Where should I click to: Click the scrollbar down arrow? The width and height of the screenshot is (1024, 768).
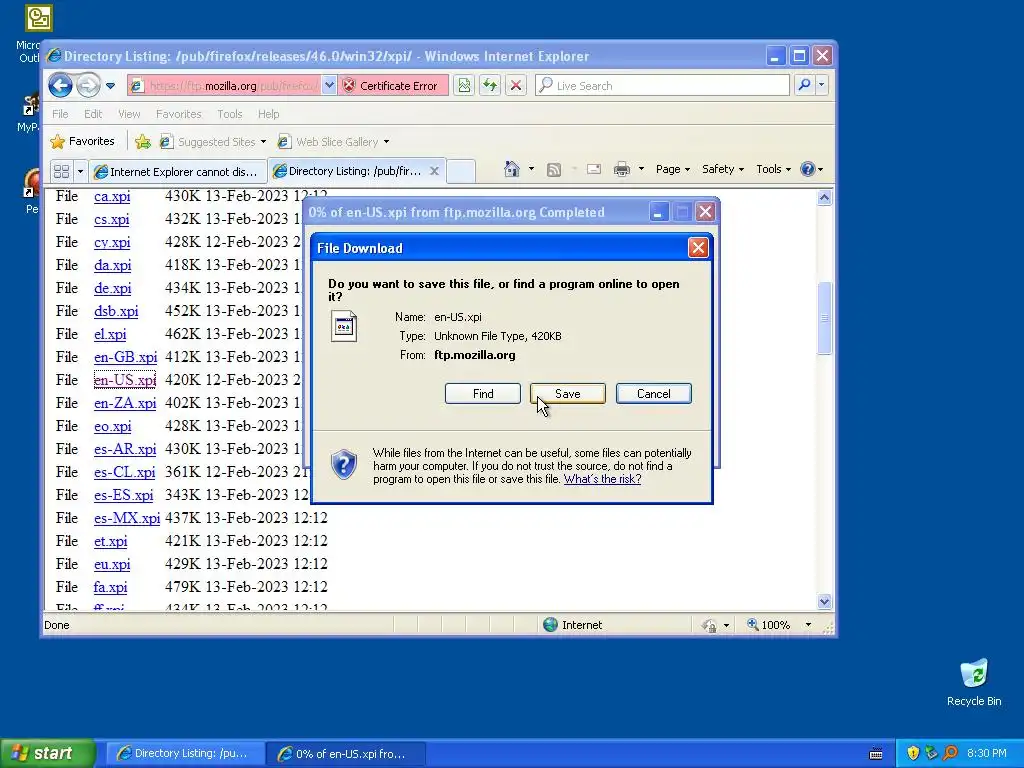824,601
